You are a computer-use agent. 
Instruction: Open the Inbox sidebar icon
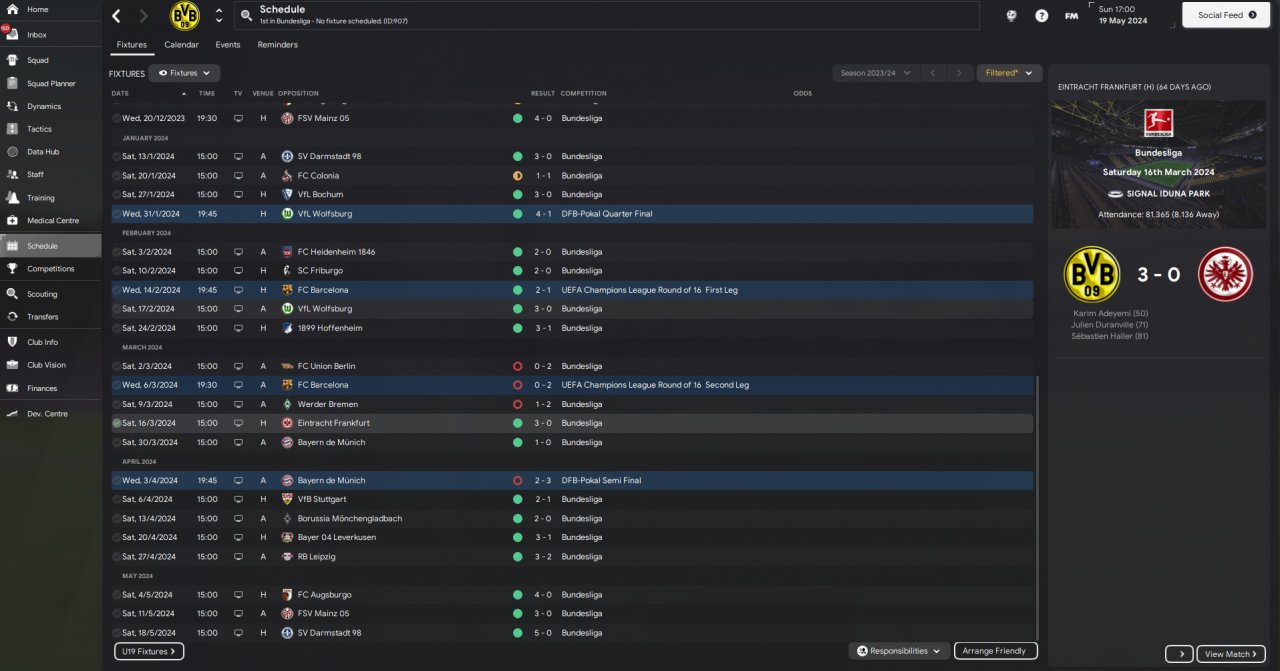pos(12,35)
